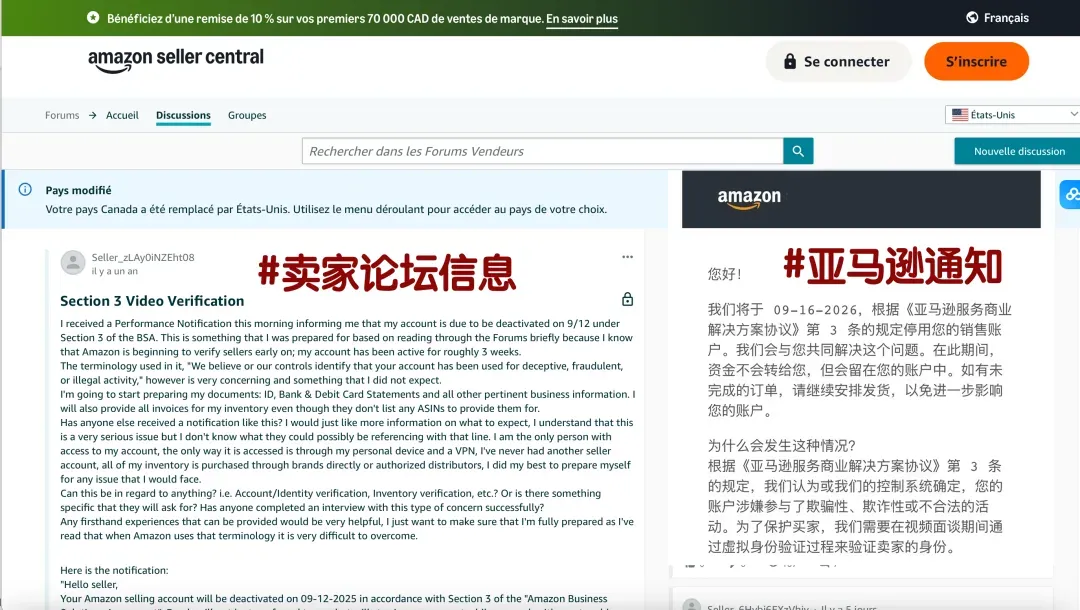Click the '您好!' greeting in notification

pyautogui.click(x=725, y=274)
